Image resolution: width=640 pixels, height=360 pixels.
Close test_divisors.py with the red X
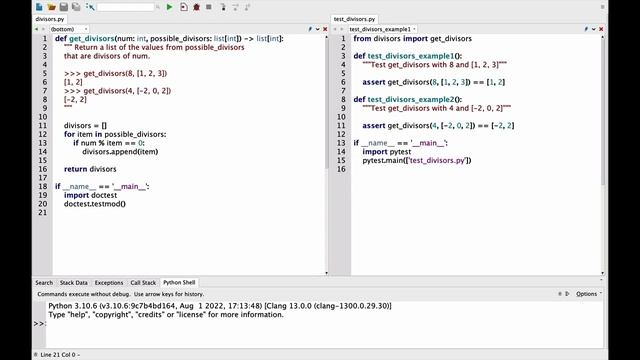tap(601, 29)
